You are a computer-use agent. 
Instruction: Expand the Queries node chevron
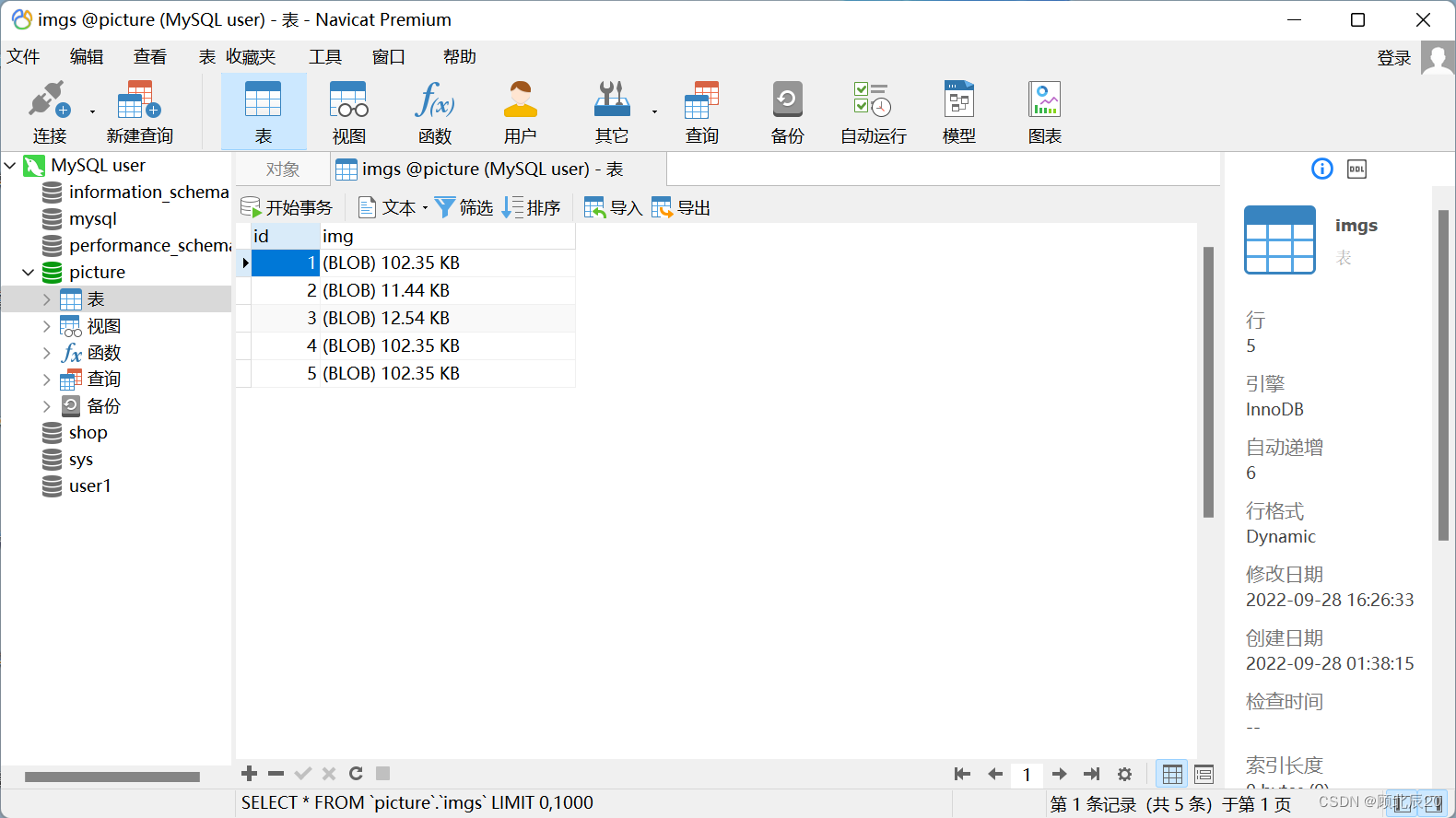click(x=46, y=379)
